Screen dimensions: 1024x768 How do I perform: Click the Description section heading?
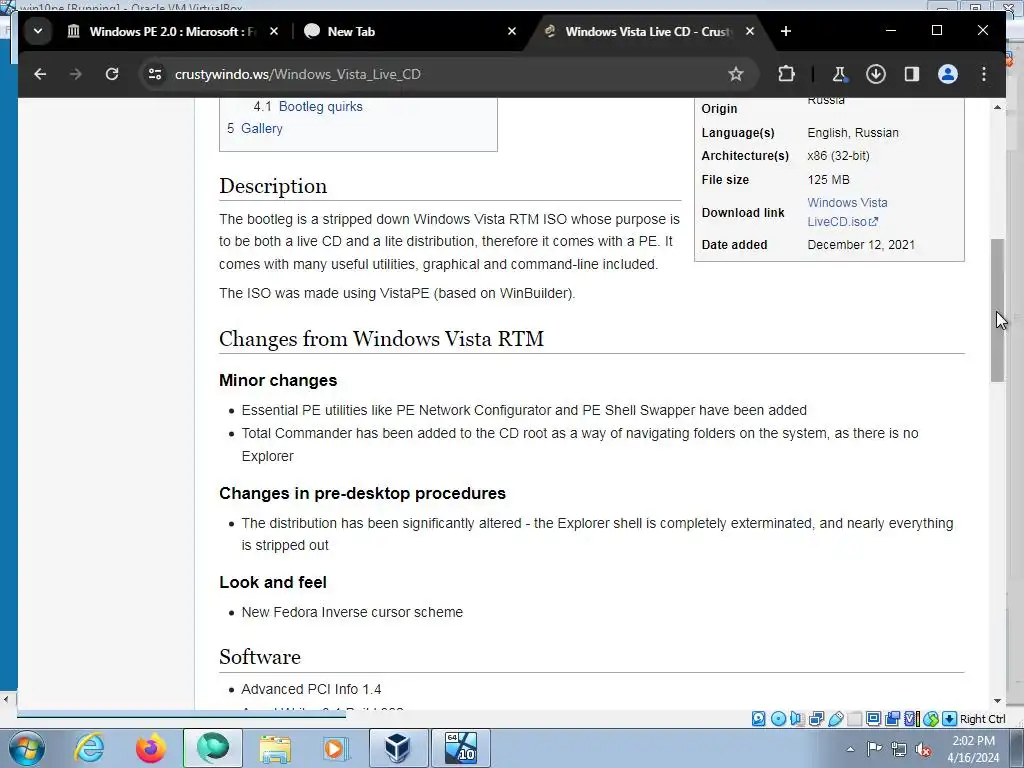click(x=273, y=186)
